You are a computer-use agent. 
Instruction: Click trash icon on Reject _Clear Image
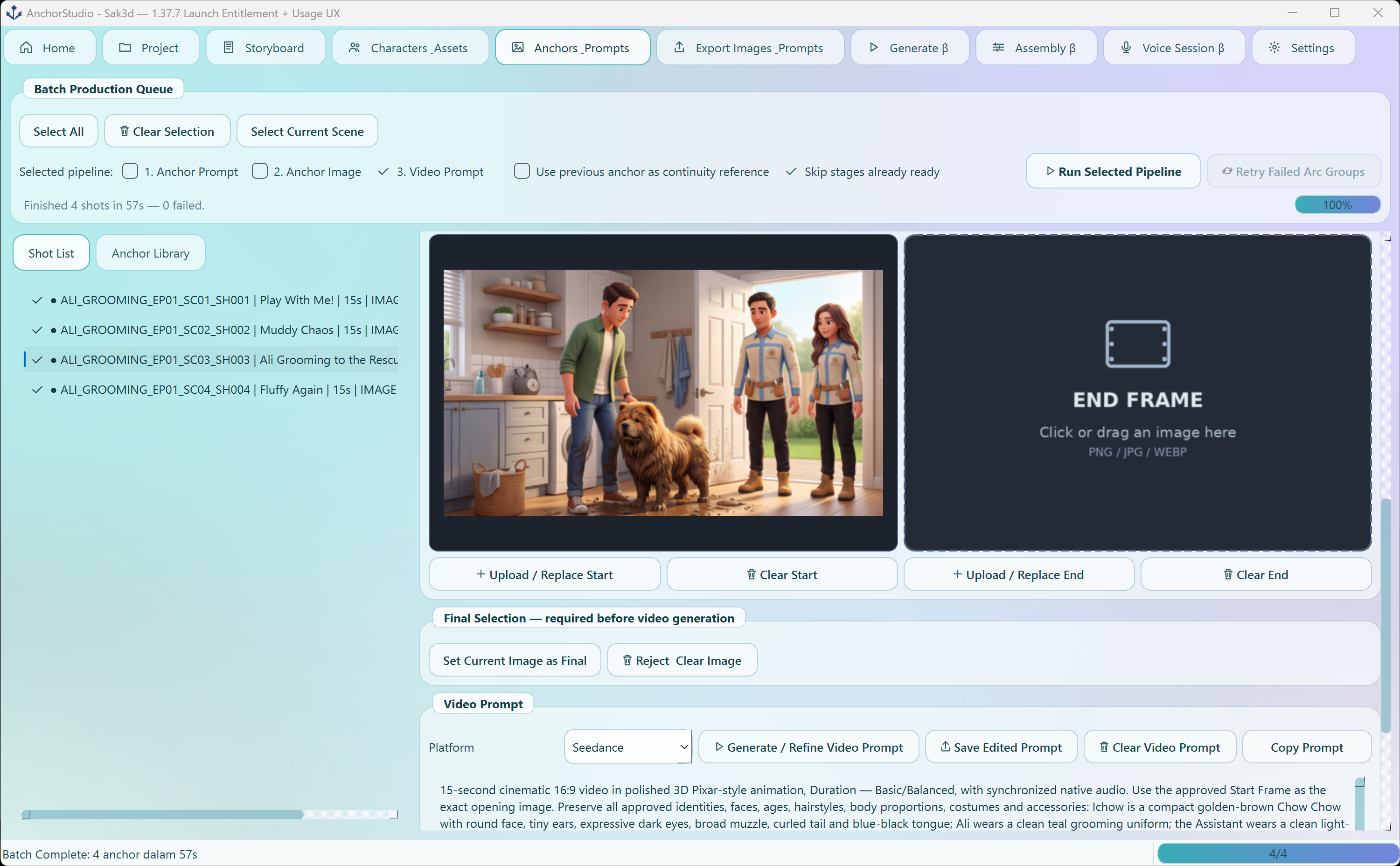pyautogui.click(x=627, y=660)
